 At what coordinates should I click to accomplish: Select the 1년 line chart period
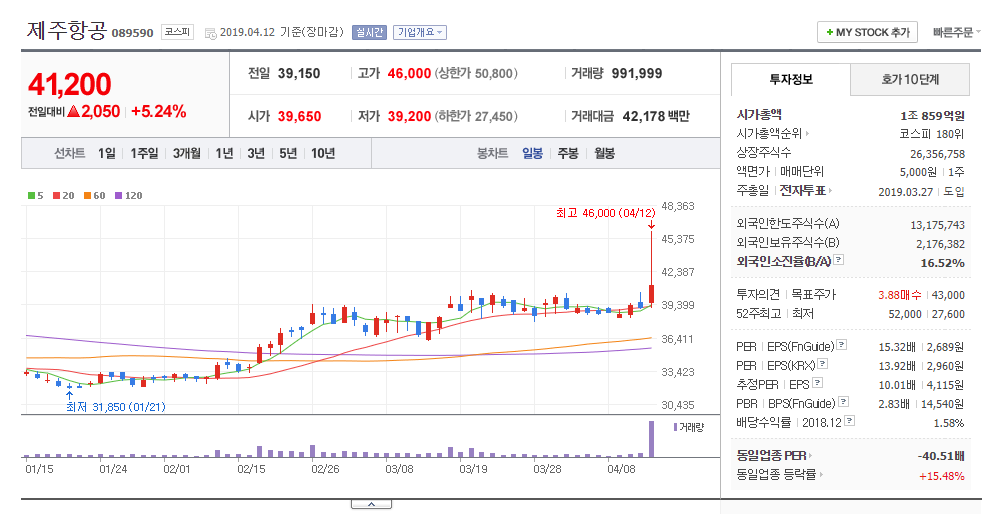(225, 154)
